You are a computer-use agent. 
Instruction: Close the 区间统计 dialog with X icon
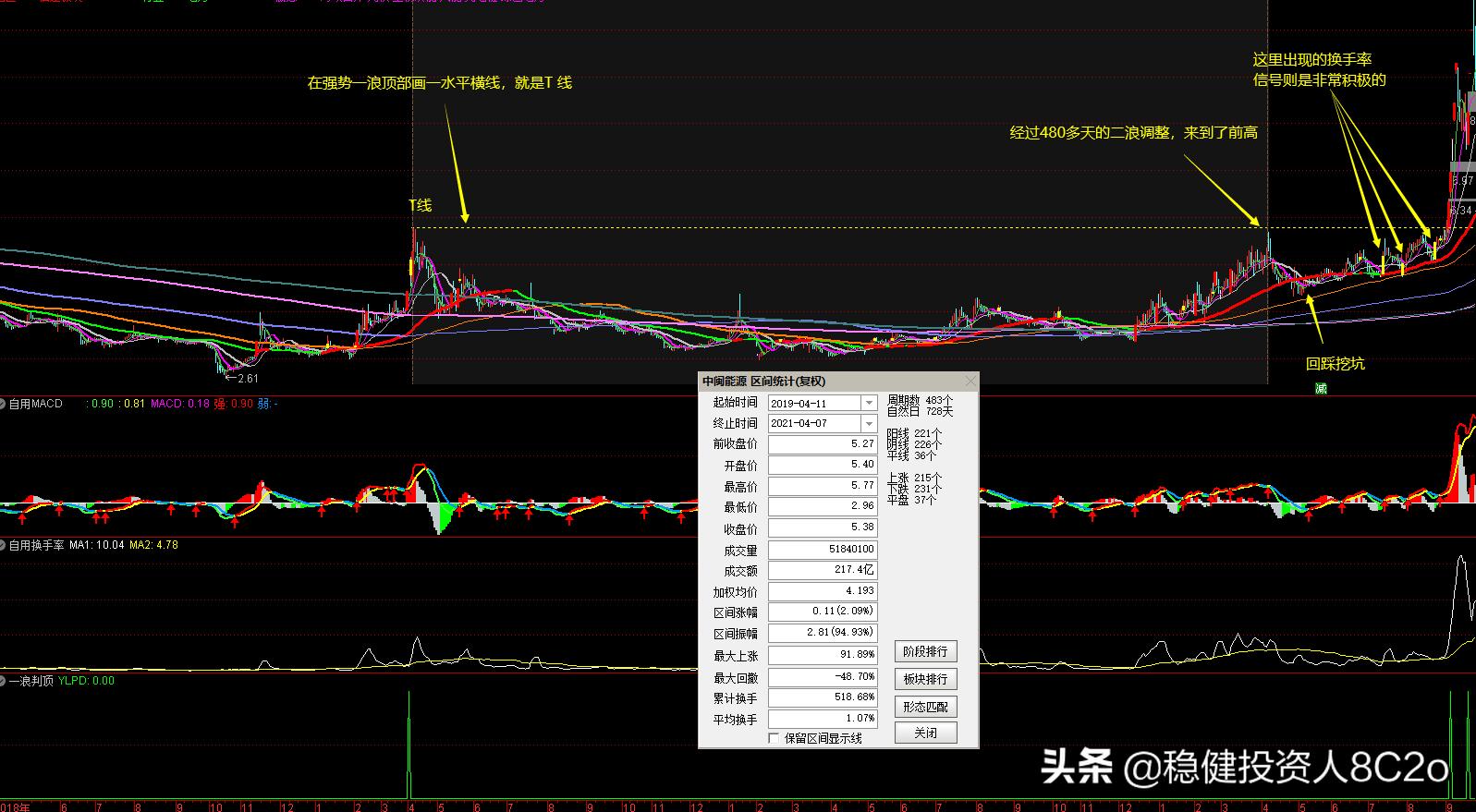[970, 381]
